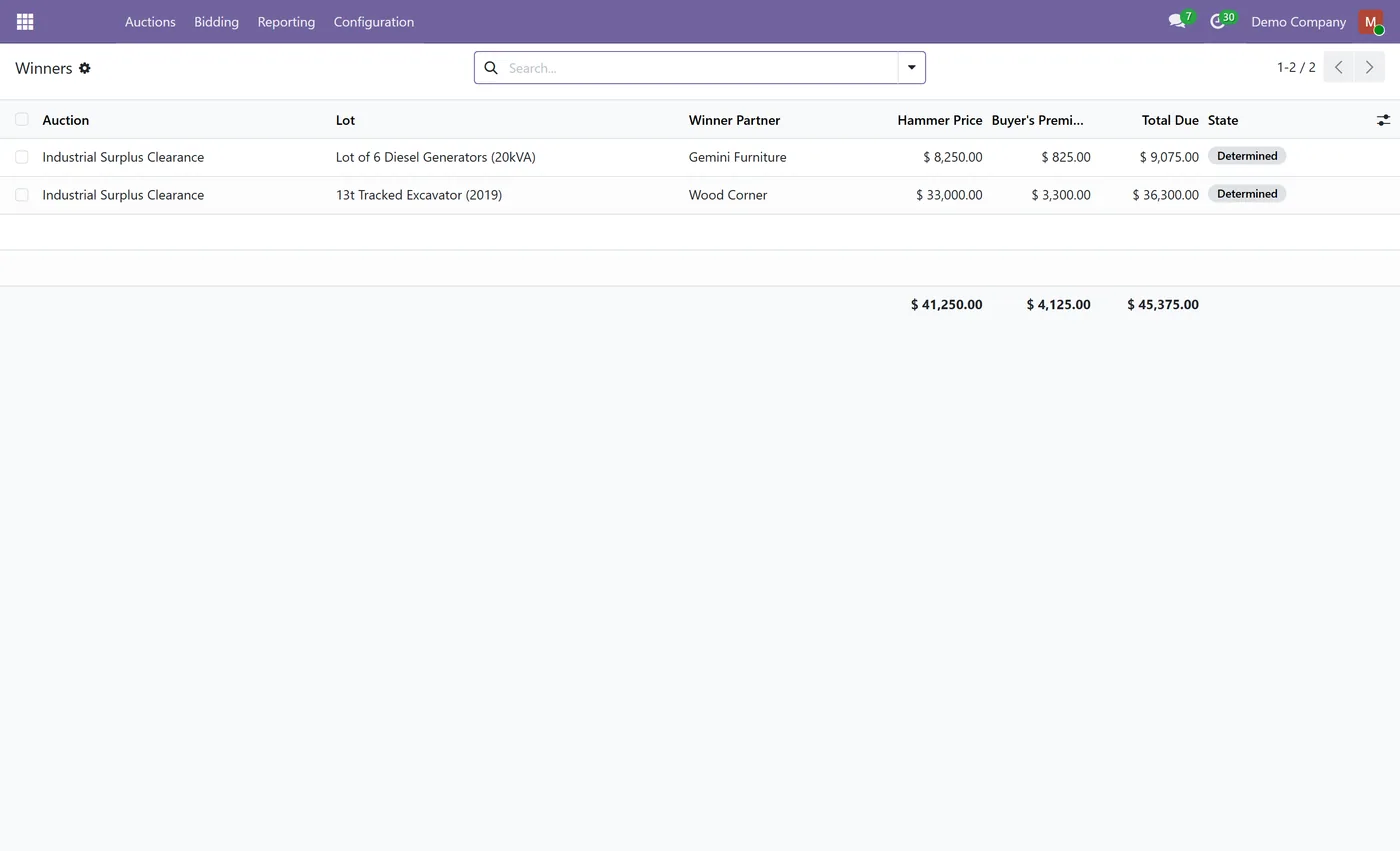Toggle the select-all rows checkbox
1400x851 pixels.
(x=22, y=120)
